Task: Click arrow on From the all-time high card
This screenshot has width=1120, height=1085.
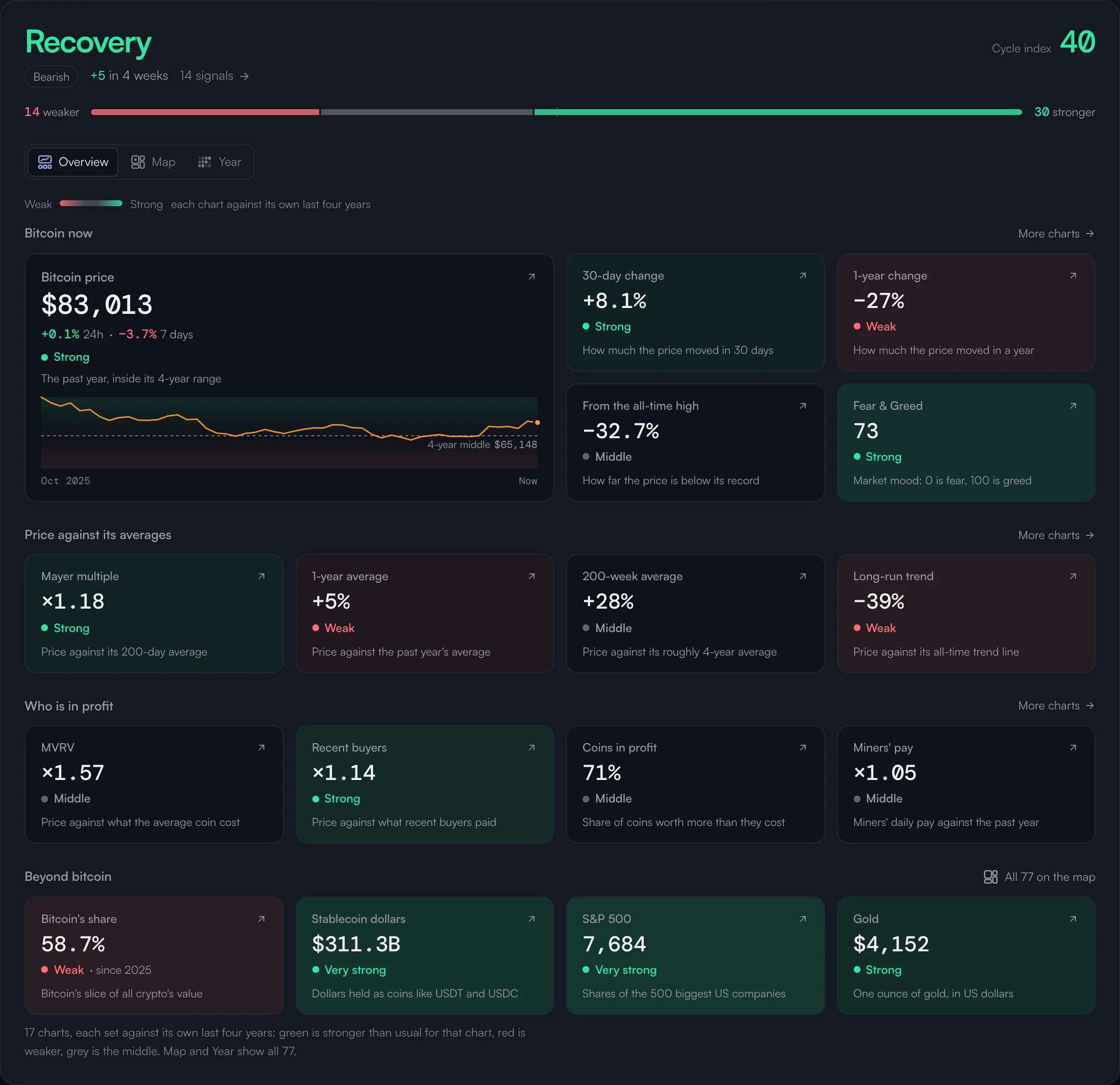Action: 802,406
